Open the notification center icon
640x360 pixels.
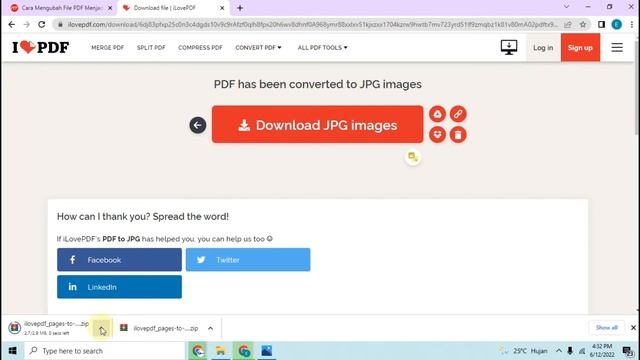629,351
